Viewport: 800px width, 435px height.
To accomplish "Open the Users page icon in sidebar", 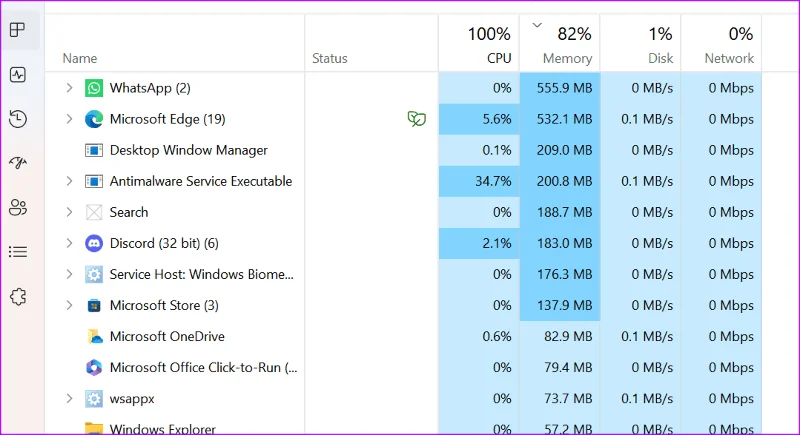I will click(x=18, y=208).
